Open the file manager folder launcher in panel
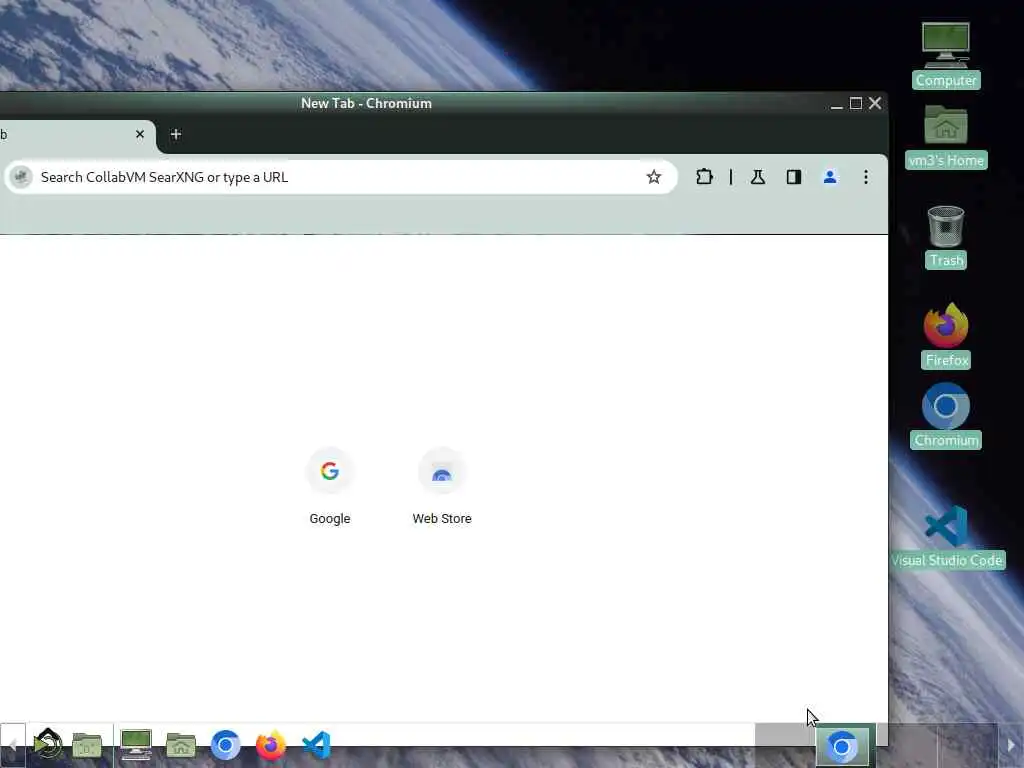 tap(87, 744)
